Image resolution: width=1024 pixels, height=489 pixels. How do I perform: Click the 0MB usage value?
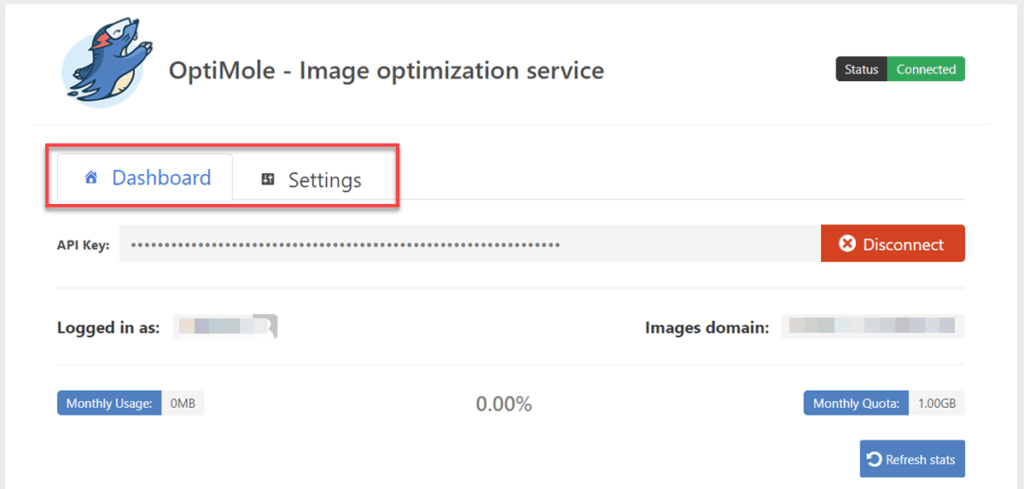[x=183, y=404]
